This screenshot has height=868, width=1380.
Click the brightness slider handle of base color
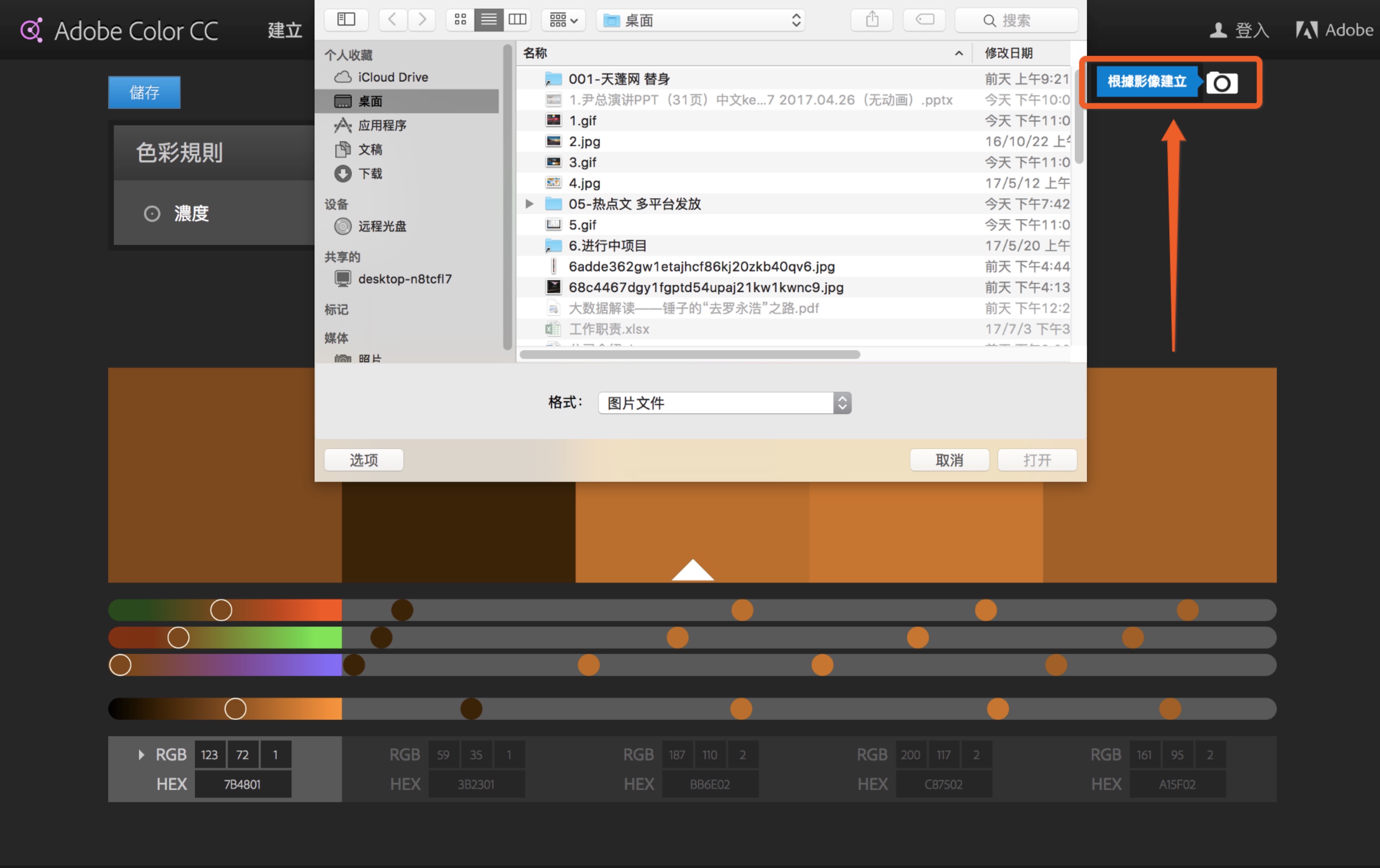point(235,709)
